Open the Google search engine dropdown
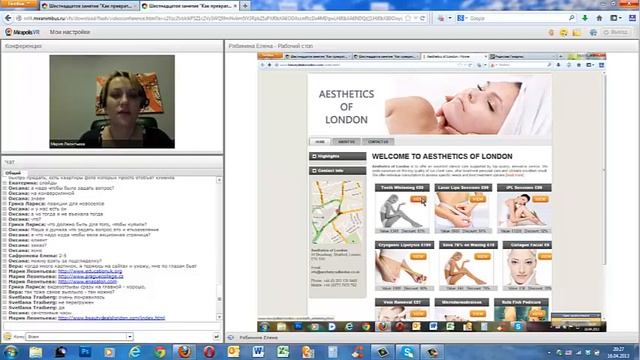Screen dimensions: 640x360 (462, 18)
